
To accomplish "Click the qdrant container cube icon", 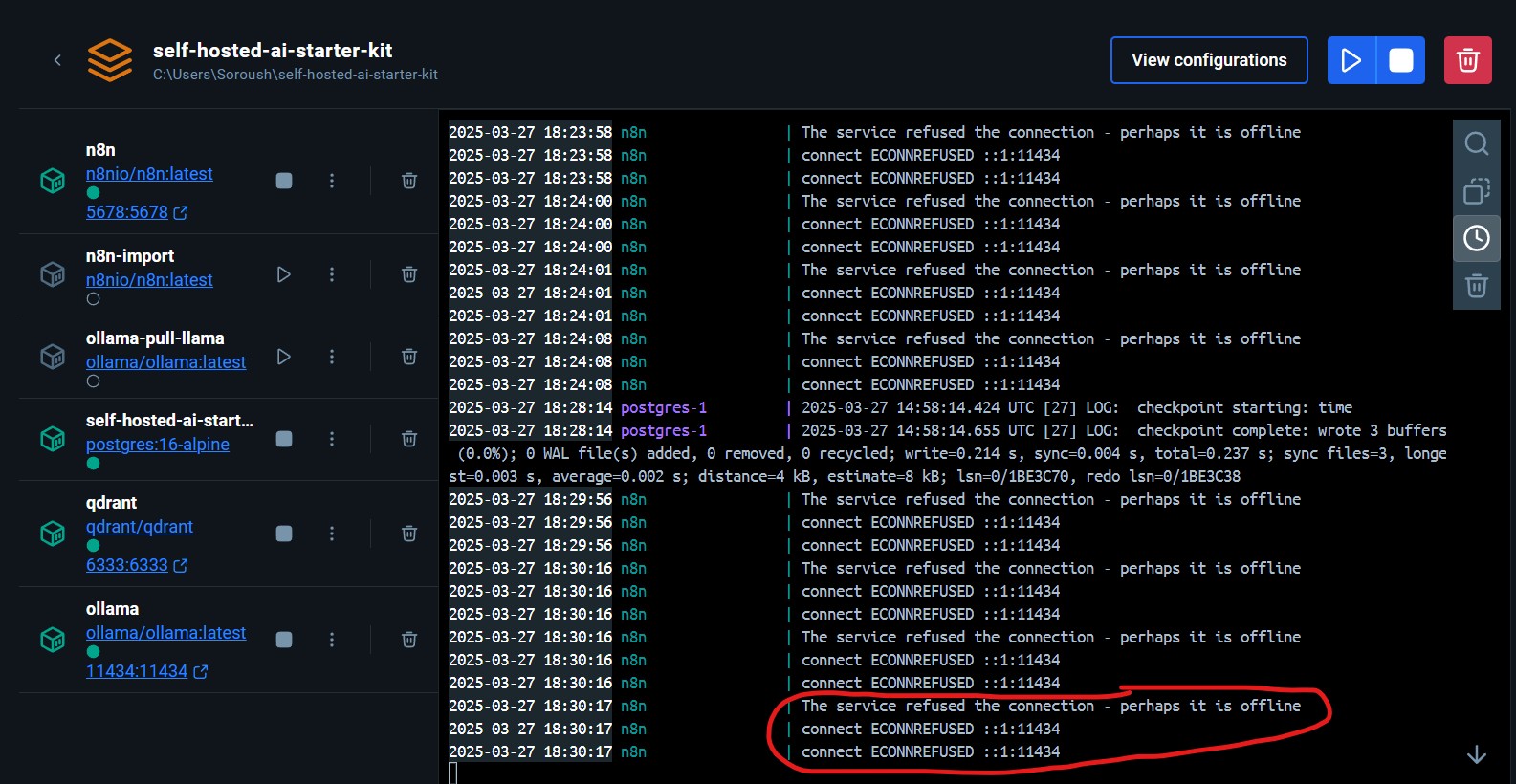I will click(53, 534).
